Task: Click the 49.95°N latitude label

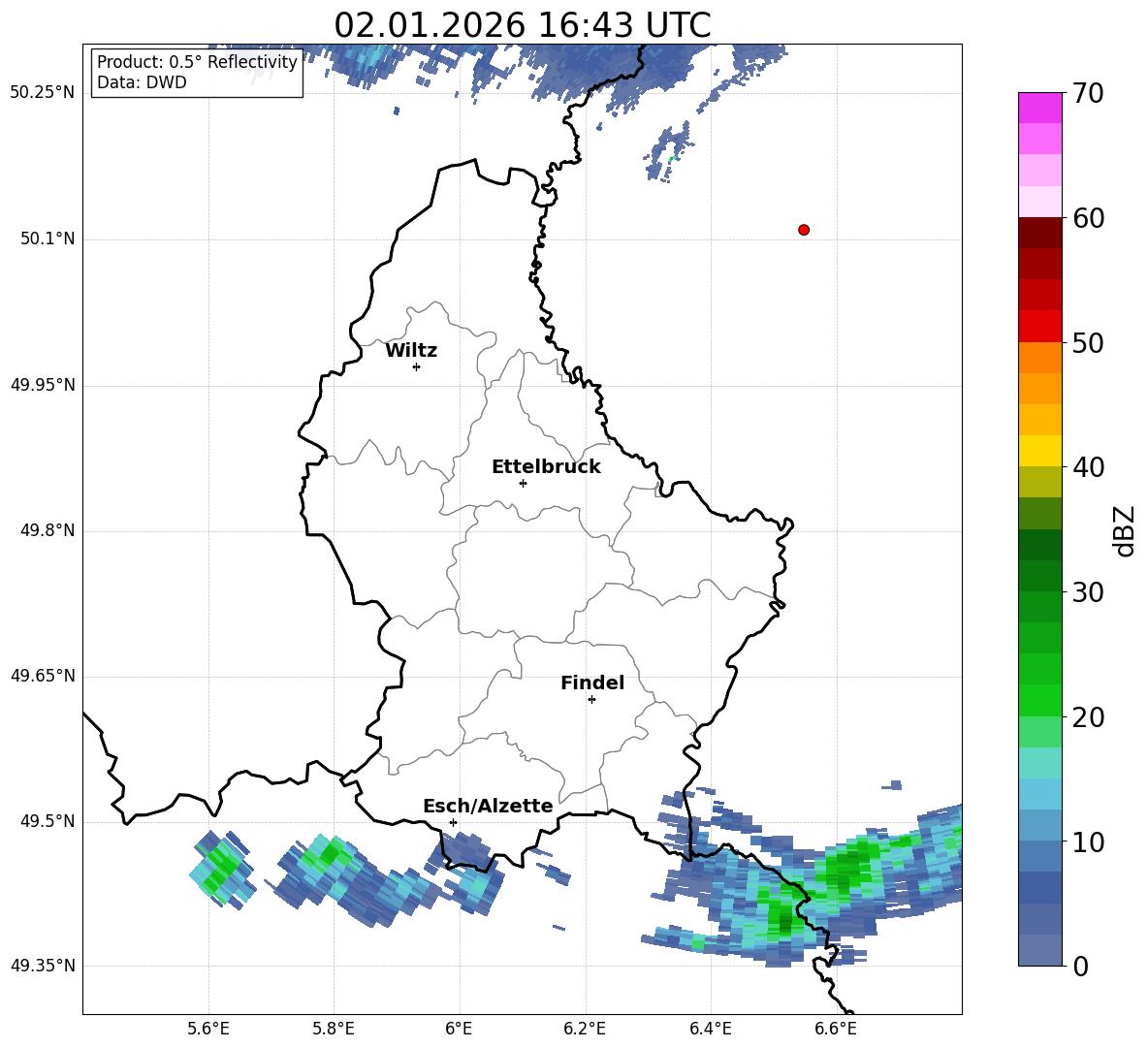Action: (43, 384)
